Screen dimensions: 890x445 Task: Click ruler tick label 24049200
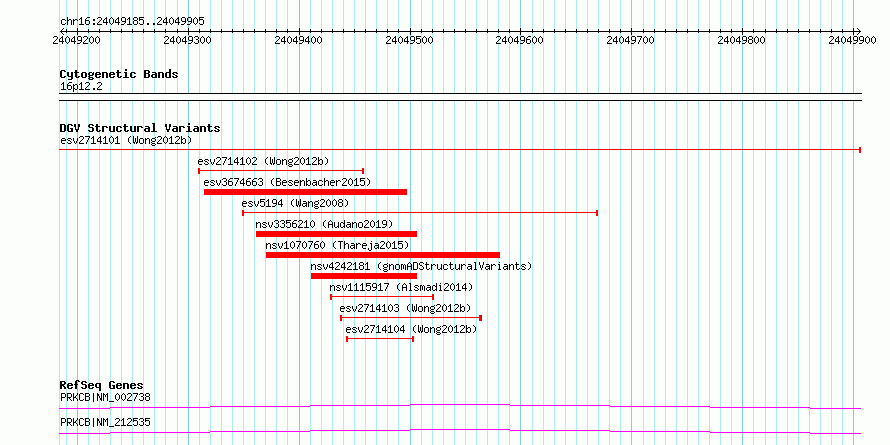tap(77, 40)
